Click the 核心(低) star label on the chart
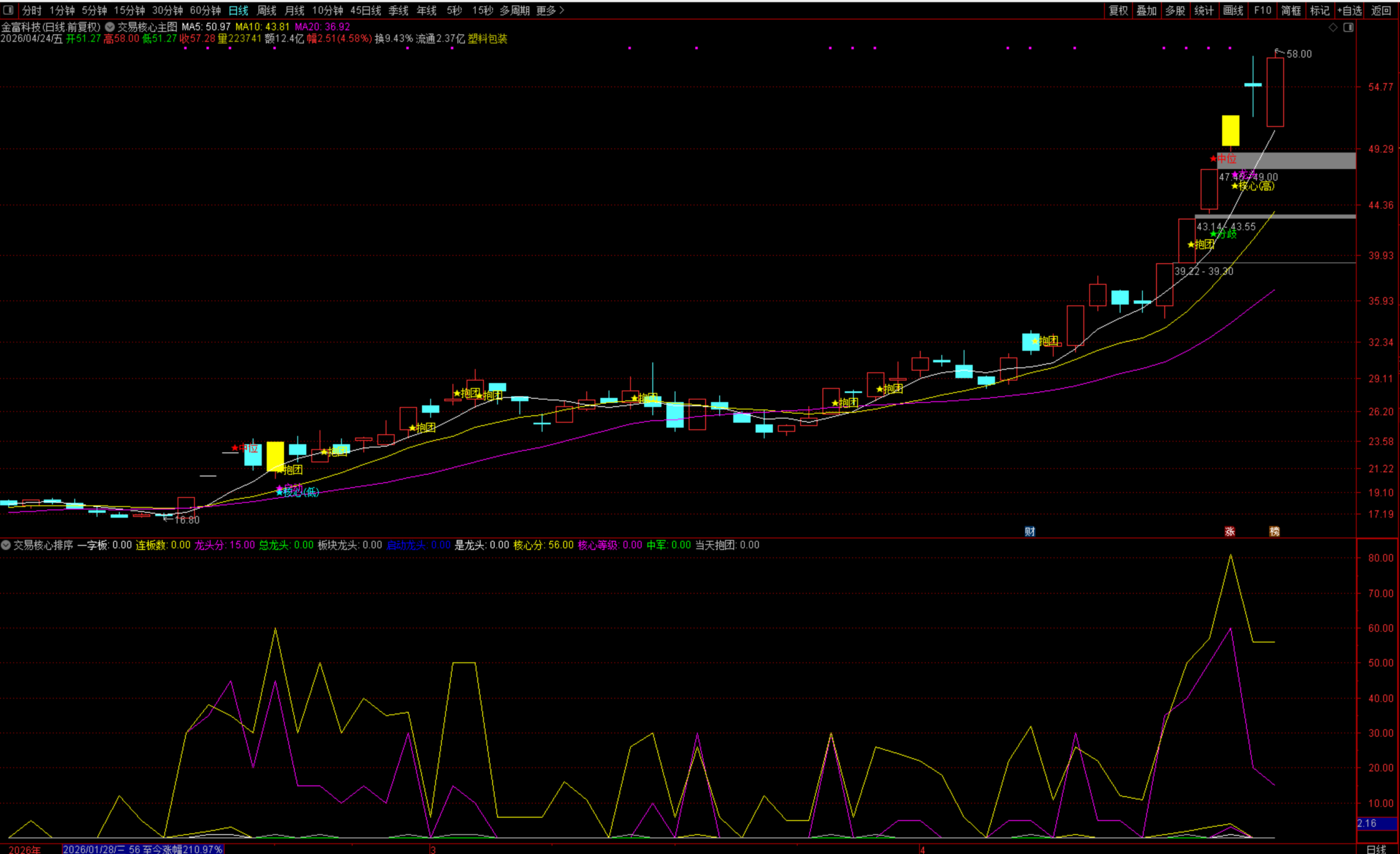The width and height of the screenshot is (1400, 854). tap(298, 492)
